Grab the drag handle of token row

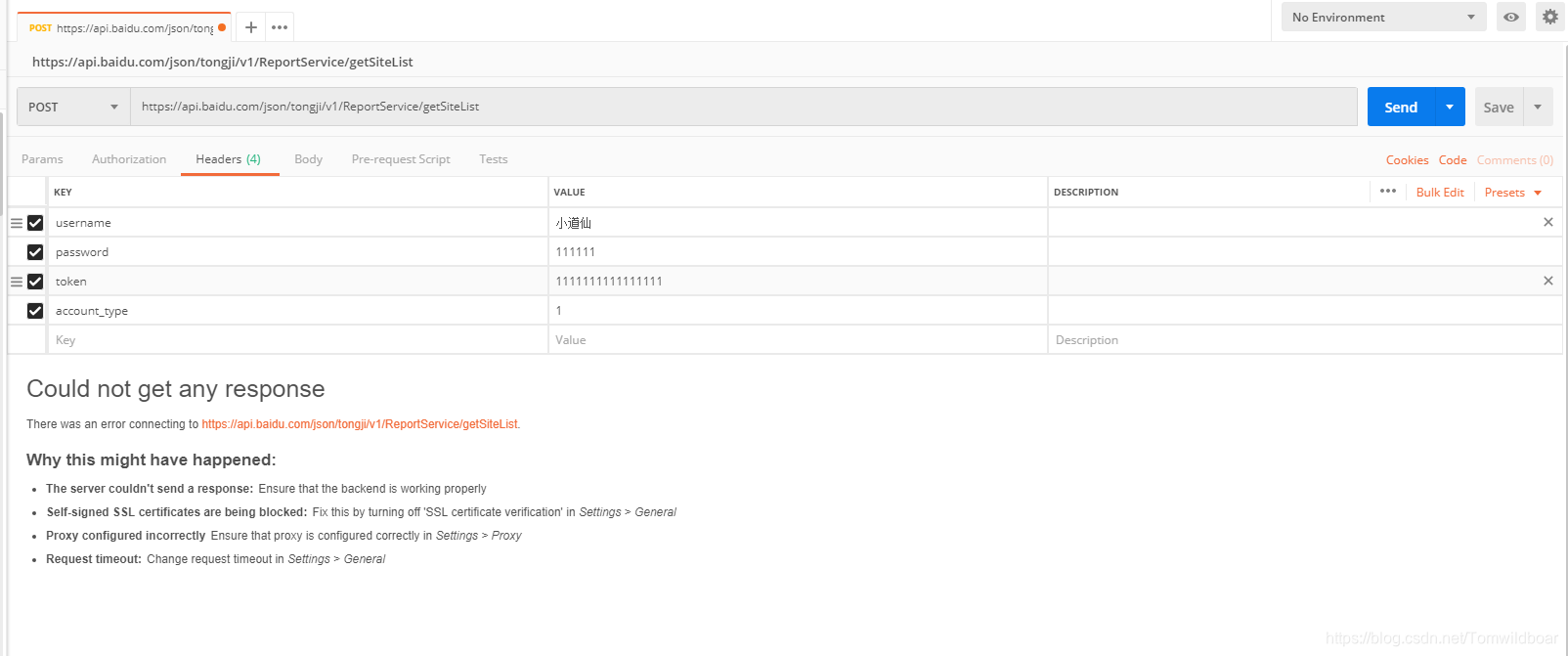[17, 282]
